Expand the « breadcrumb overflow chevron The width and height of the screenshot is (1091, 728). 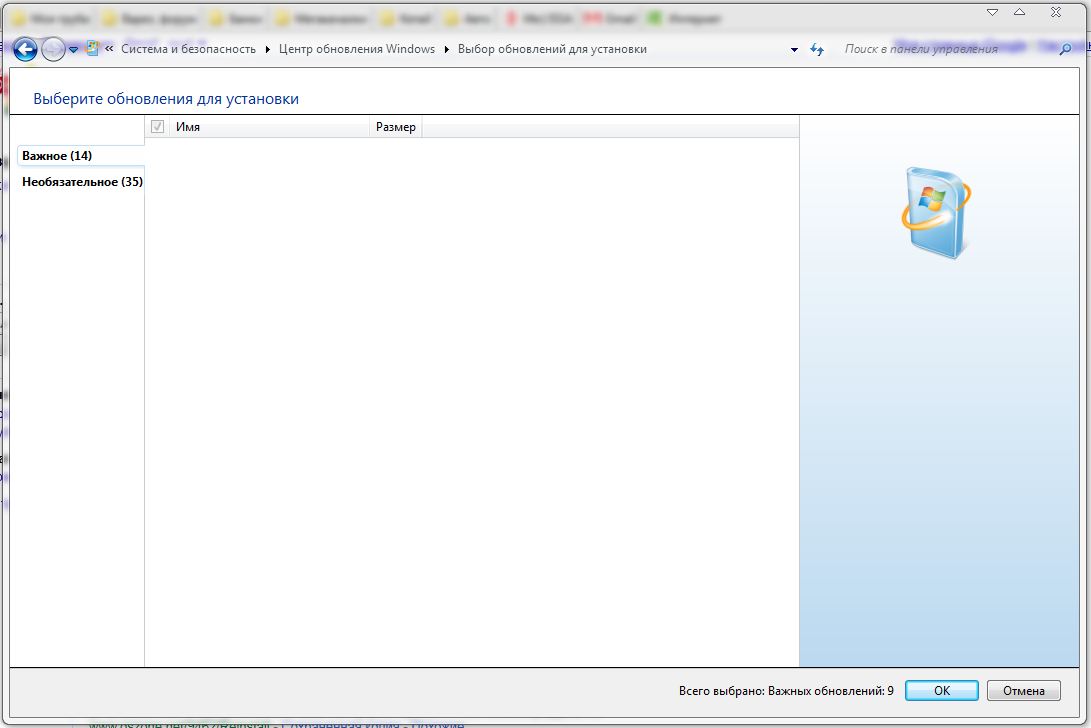click(109, 49)
